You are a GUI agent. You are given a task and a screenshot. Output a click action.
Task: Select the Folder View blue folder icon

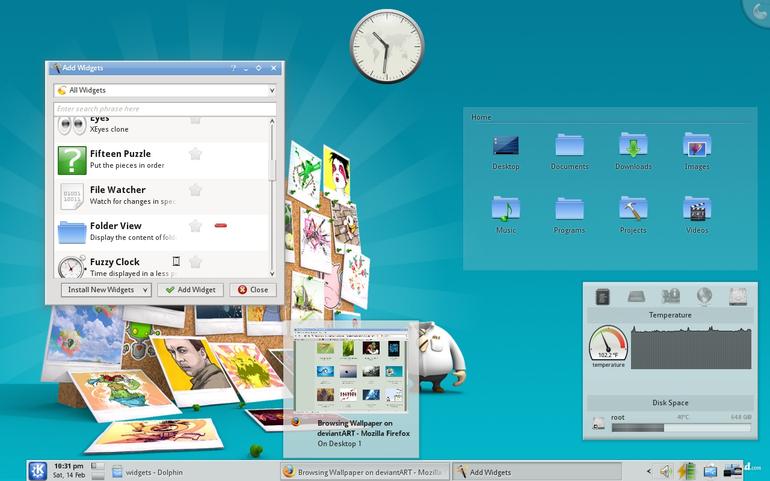[x=72, y=232]
